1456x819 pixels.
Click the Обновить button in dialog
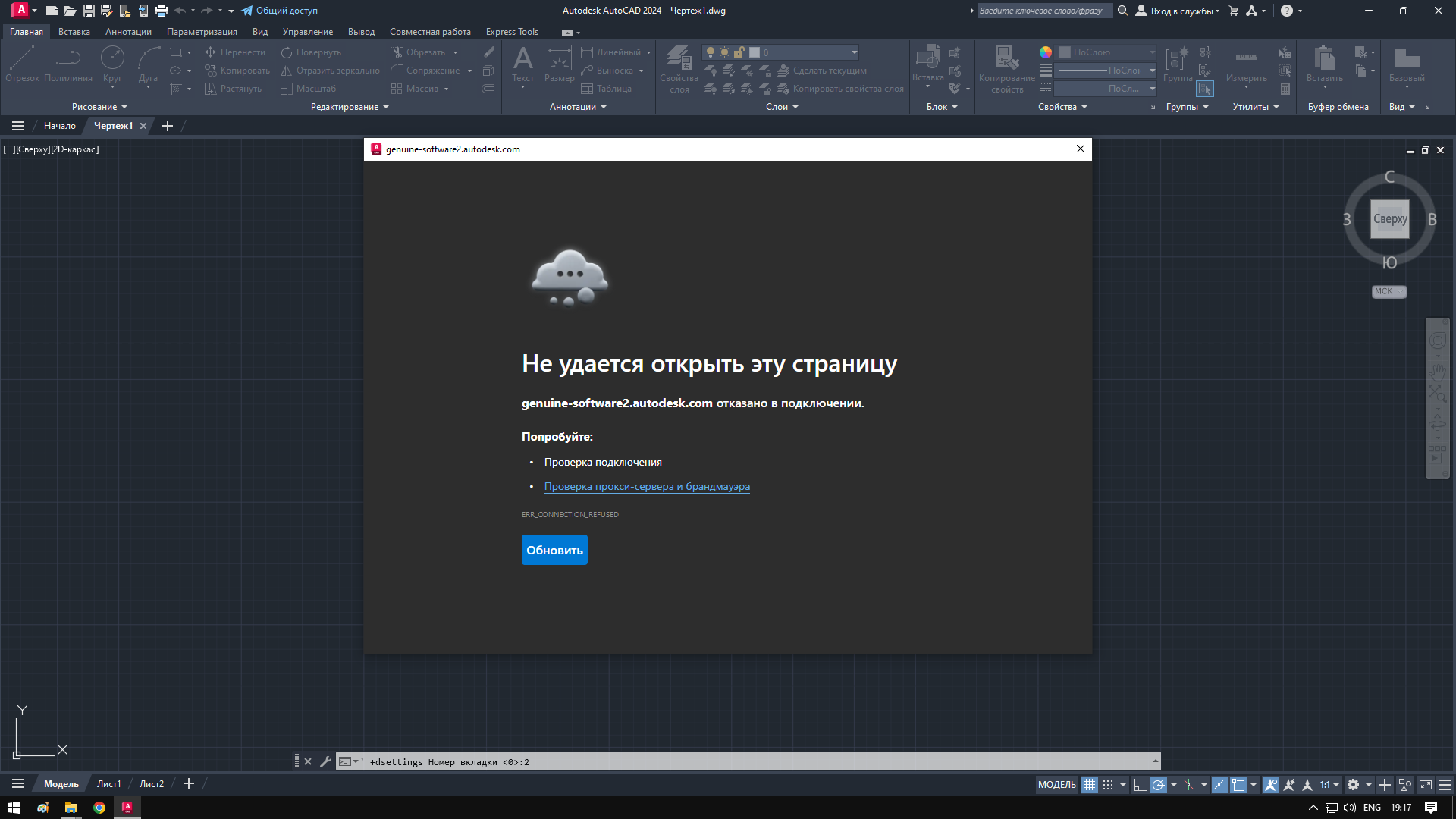coord(554,550)
